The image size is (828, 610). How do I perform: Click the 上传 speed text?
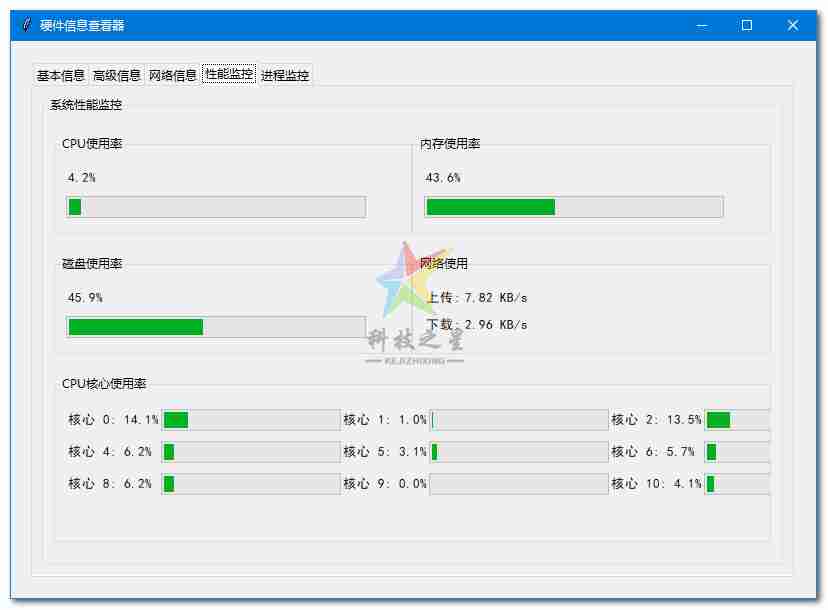[477, 297]
